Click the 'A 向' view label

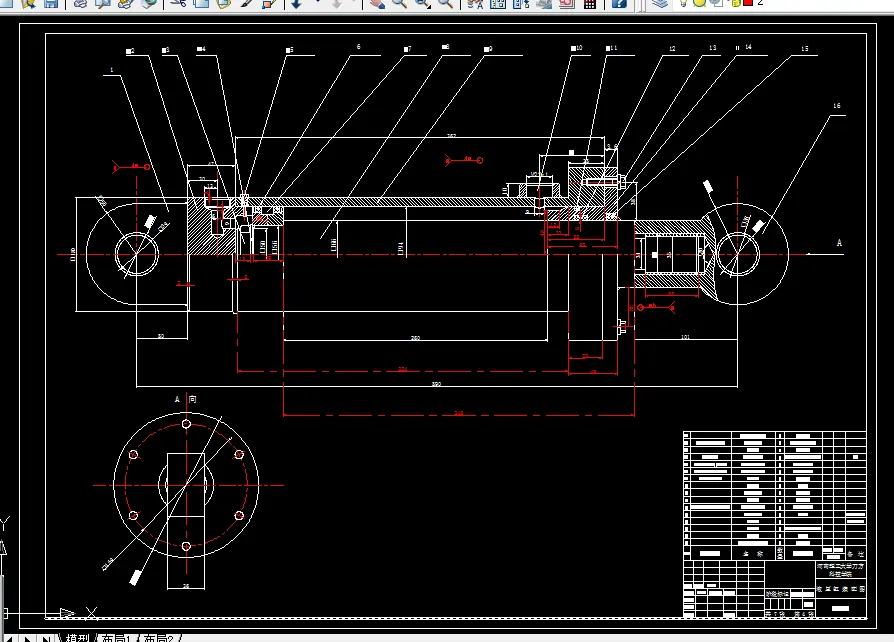pyautogui.click(x=185, y=399)
